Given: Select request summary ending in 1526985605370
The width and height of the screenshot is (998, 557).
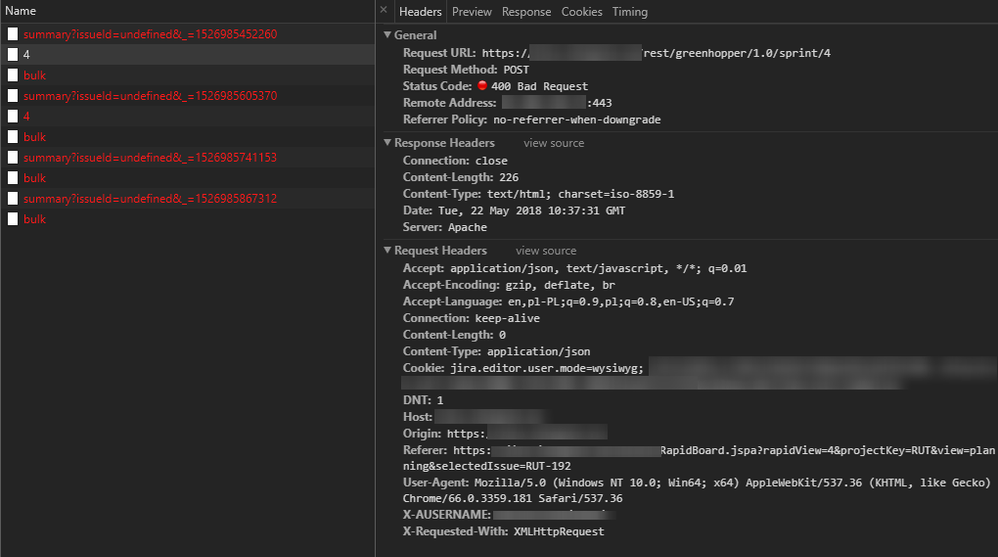Looking at the screenshot, I should [x=150, y=96].
